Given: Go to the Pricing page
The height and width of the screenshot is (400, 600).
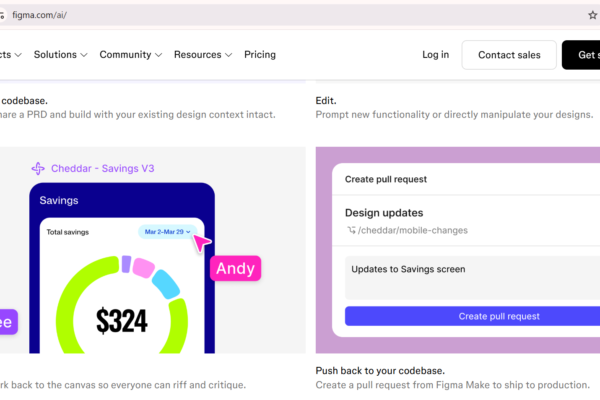Looking at the screenshot, I should (x=260, y=55).
